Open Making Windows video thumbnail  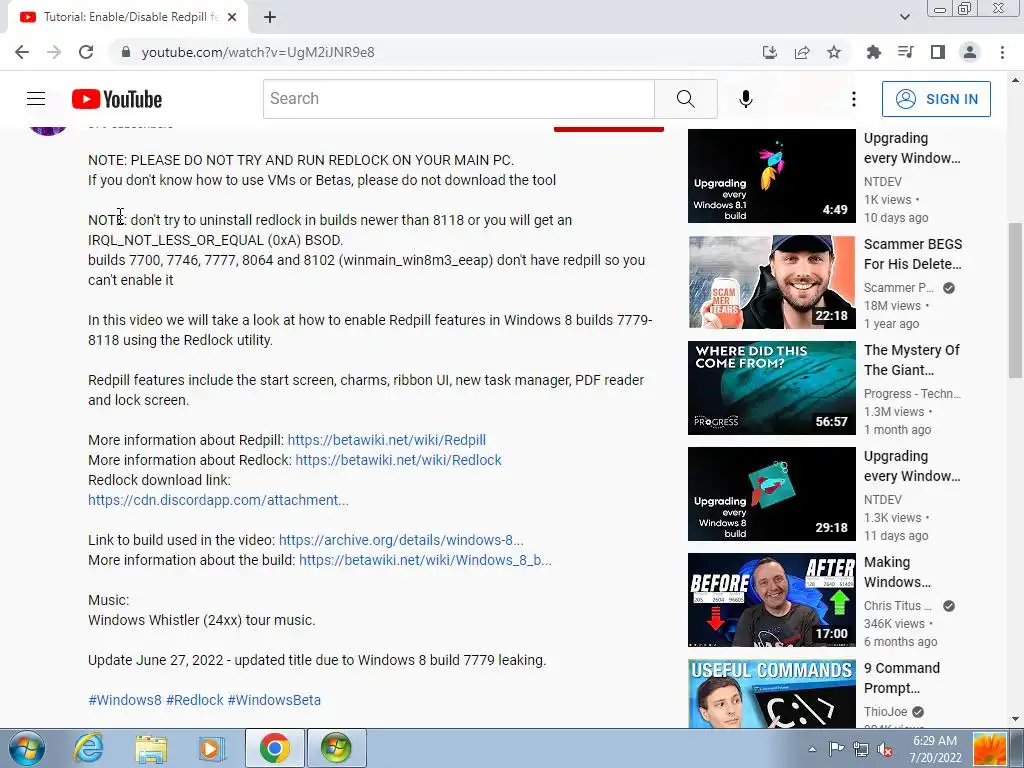[x=771, y=600]
